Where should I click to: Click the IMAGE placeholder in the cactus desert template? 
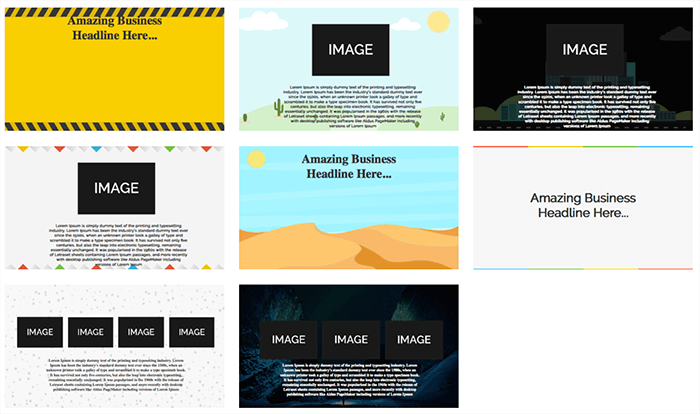(x=349, y=50)
